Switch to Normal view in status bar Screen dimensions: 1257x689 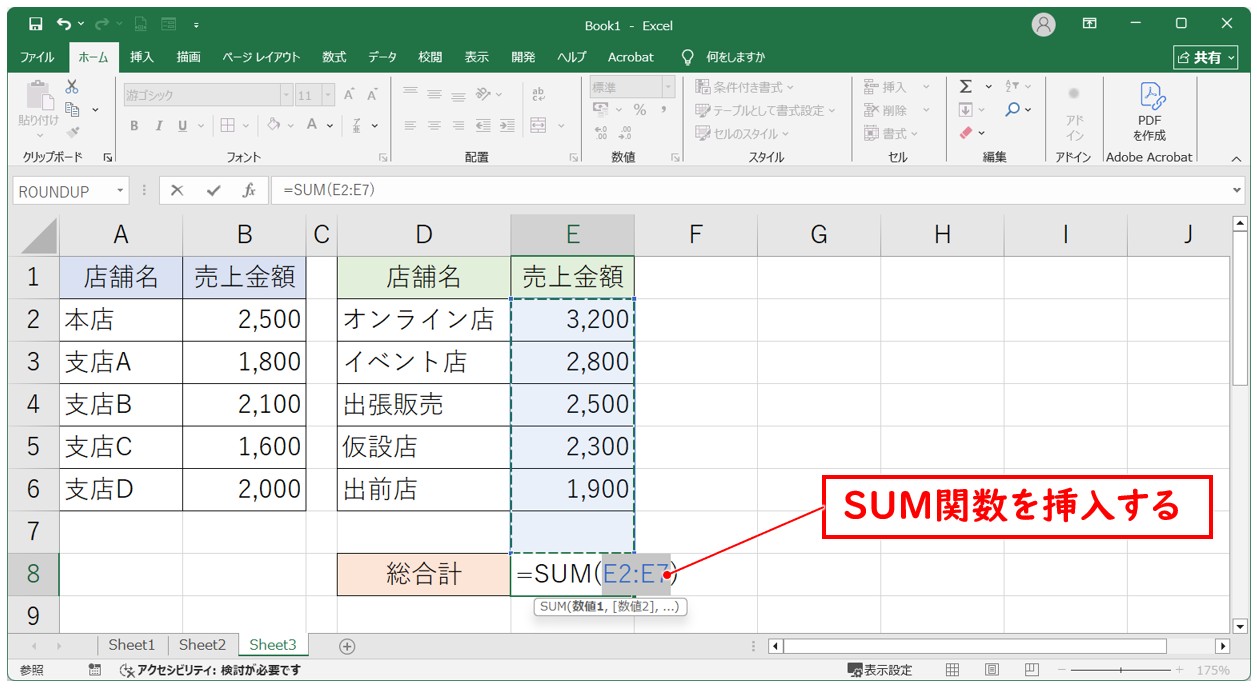click(952, 670)
